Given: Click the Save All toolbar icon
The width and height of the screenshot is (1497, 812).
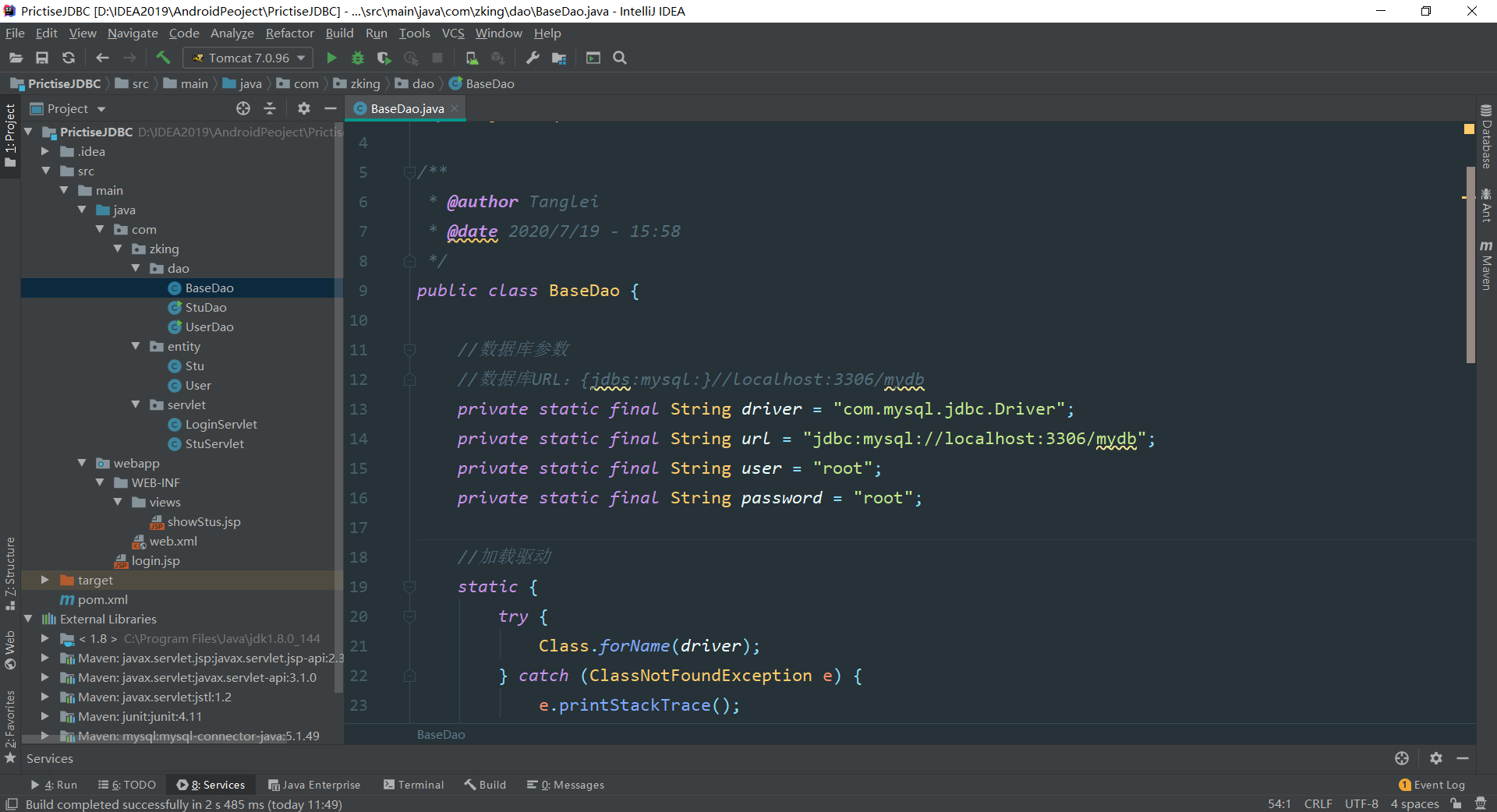Looking at the screenshot, I should tap(42, 58).
